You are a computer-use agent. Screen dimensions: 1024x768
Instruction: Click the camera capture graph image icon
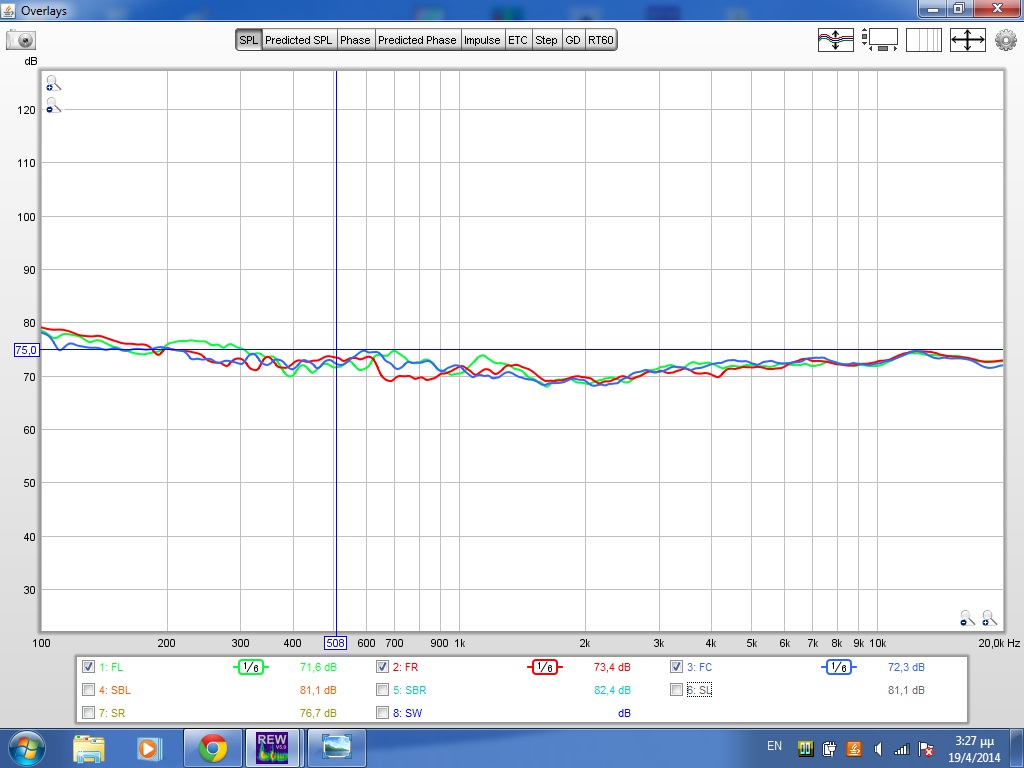pos(21,40)
